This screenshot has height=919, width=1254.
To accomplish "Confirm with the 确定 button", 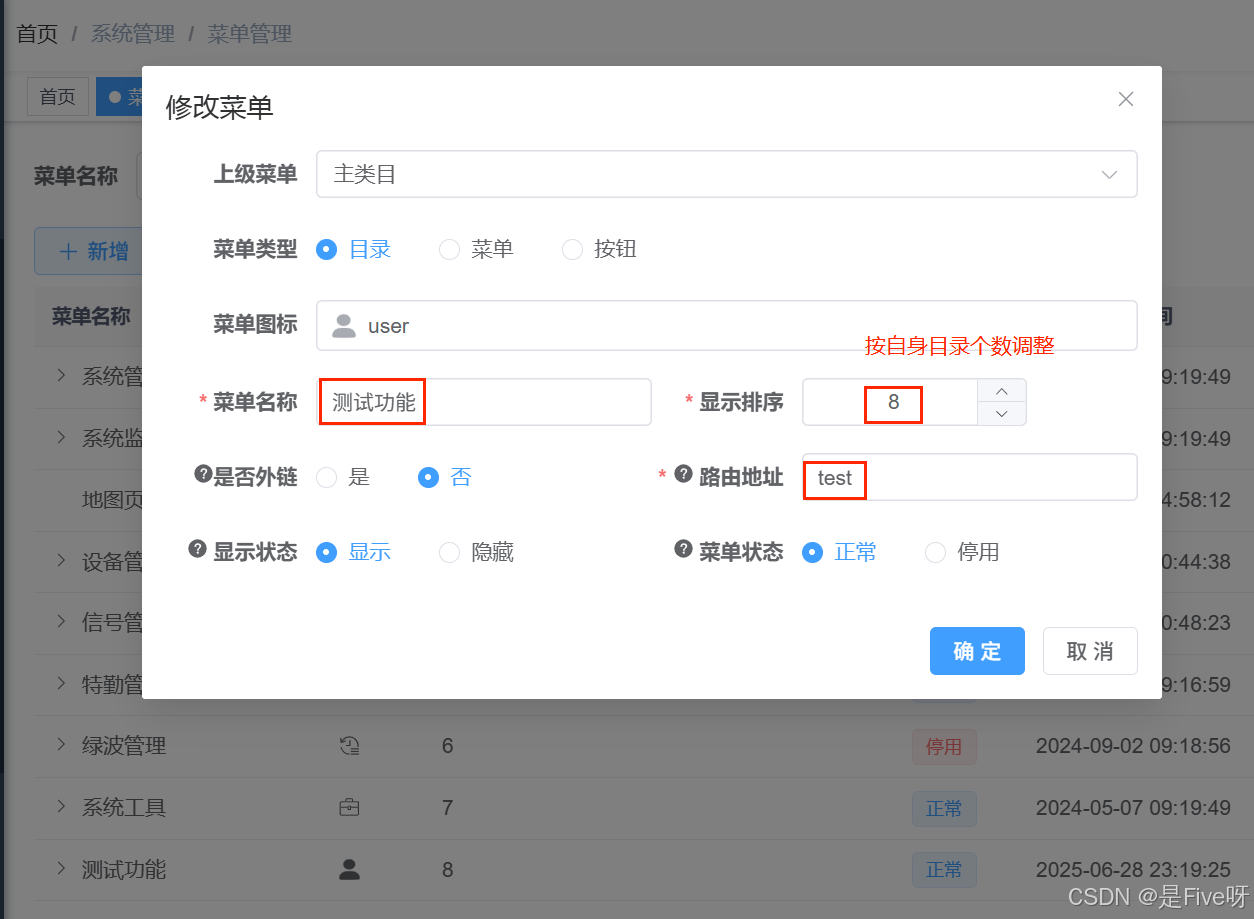I will (977, 651).
